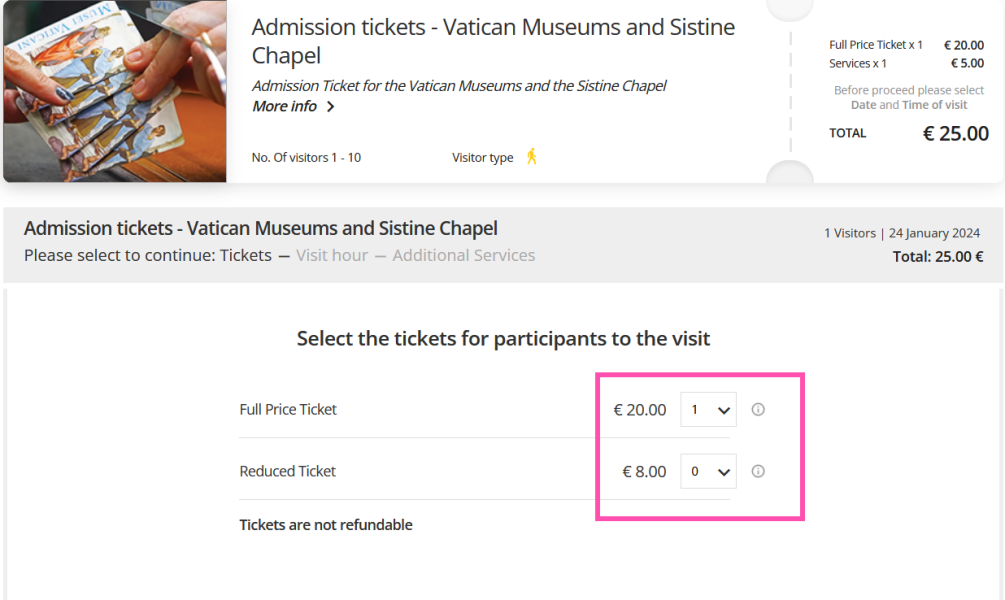Switch to the Additional Services step

pos(464,255)
